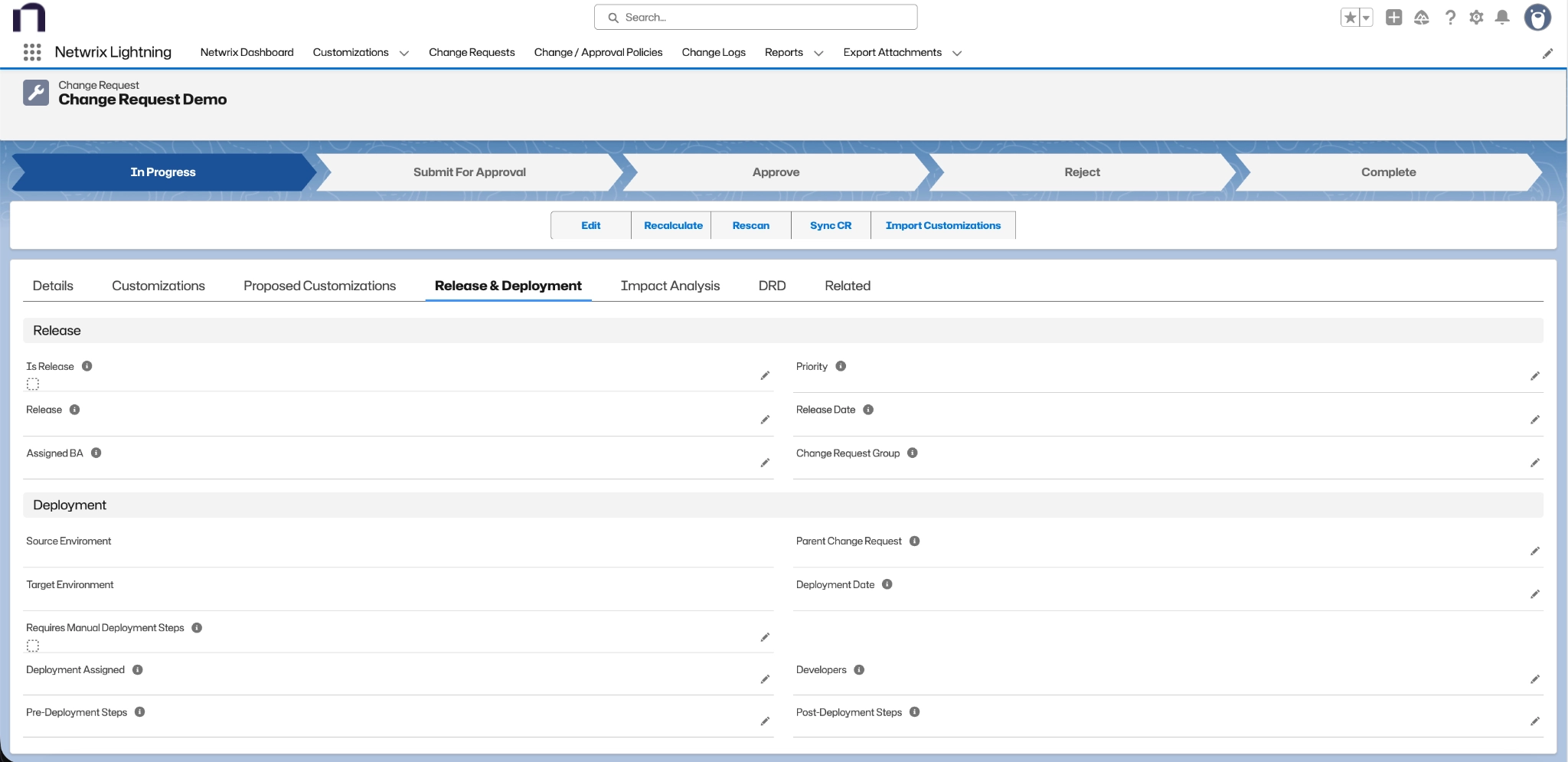Switch to the Impact Analysis tab
The width and height of the screenshot is (1568, 762).
(670, 286)
